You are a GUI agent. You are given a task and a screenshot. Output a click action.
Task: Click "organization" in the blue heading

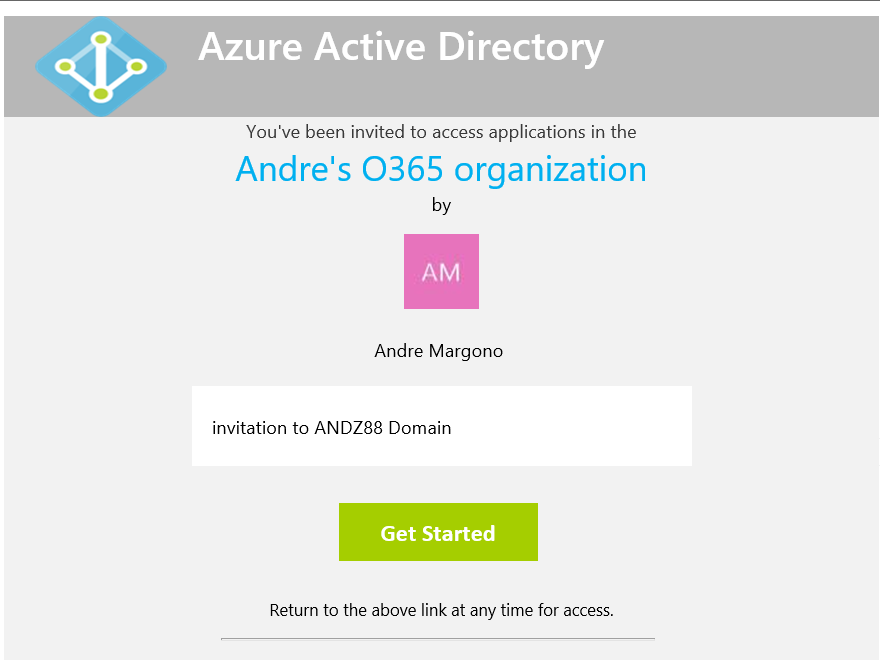pos(550,169)
